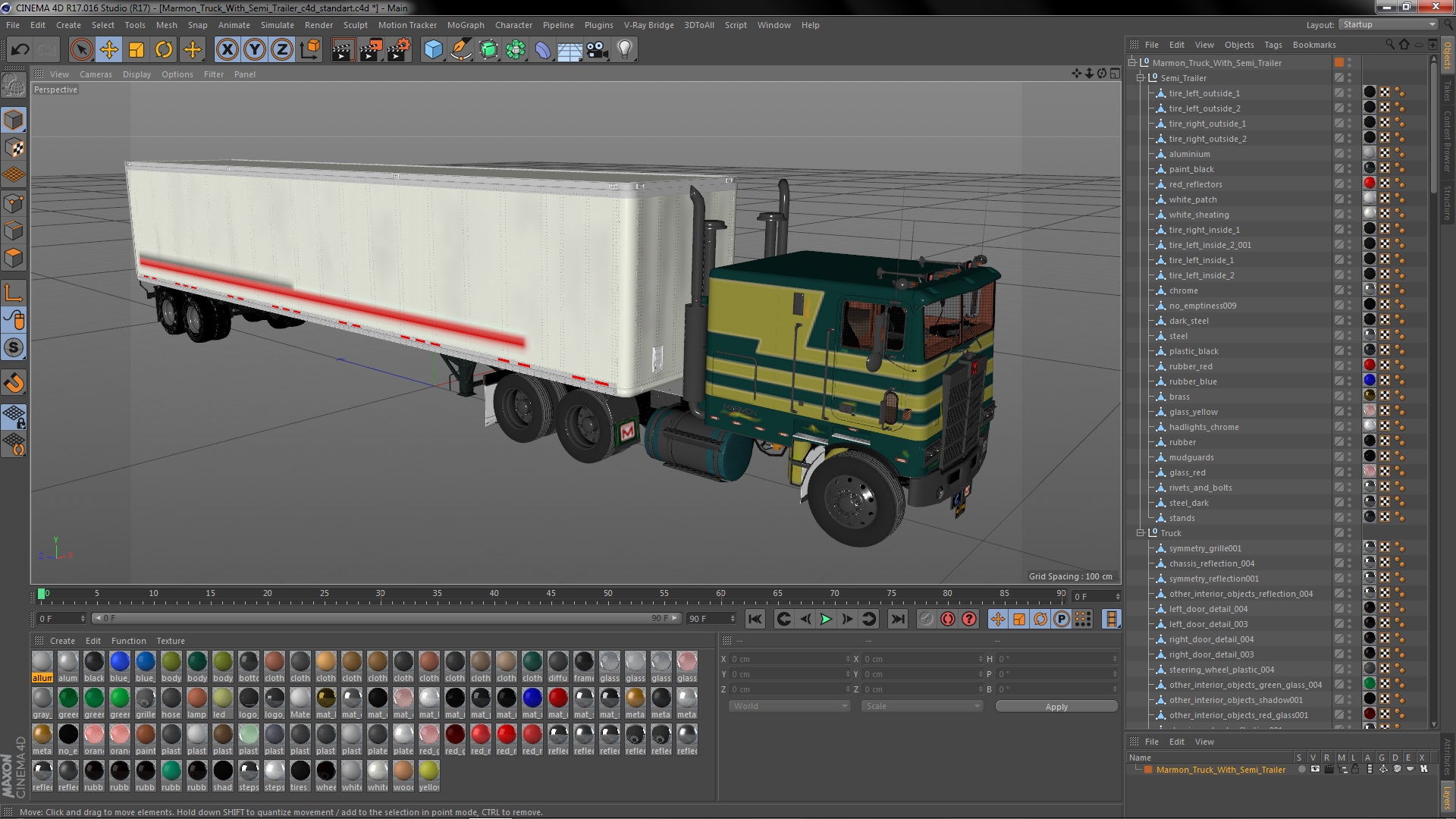Screen dimensions: 1456x819
Task: Activate the Rotate tool
Action: [x=164, y=50]
